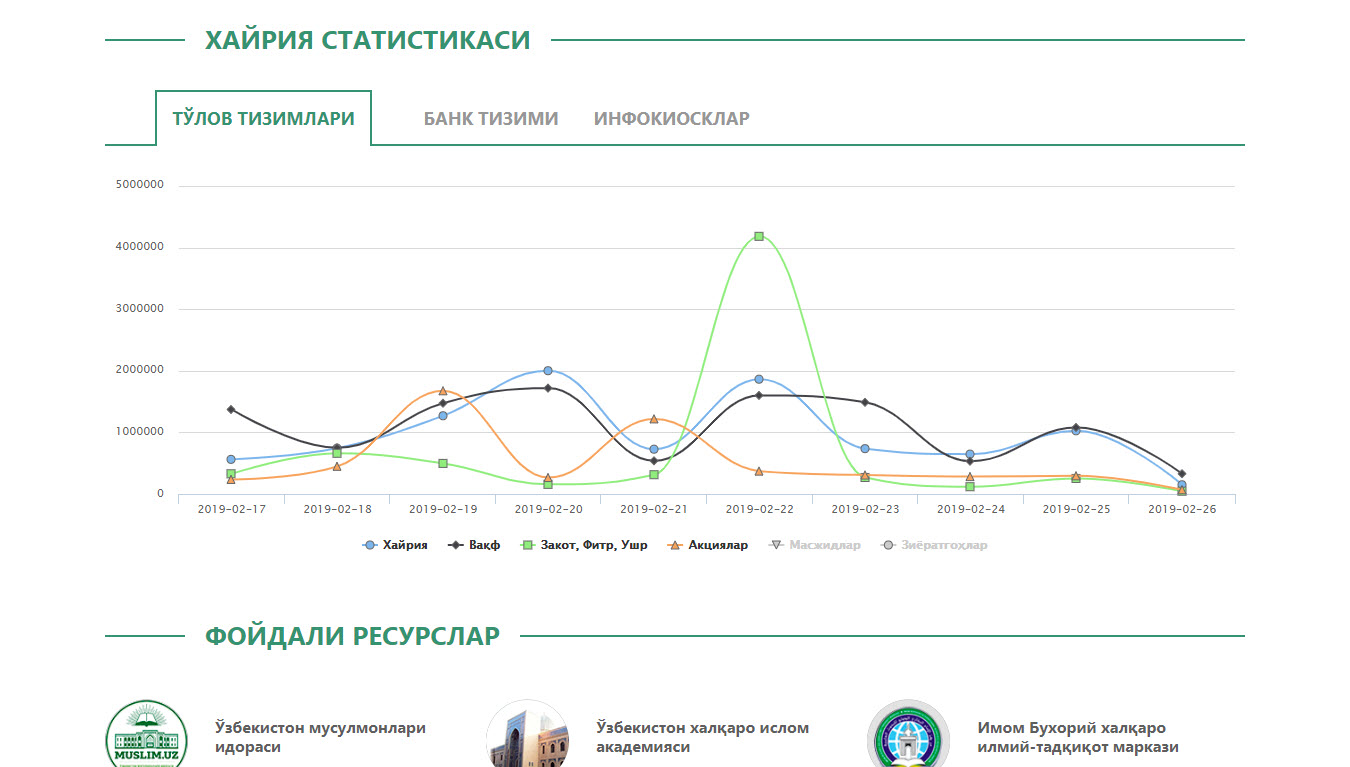Click the black Вақф point on 2019-02-26
1350x767 pixels.
[1182, 473]
